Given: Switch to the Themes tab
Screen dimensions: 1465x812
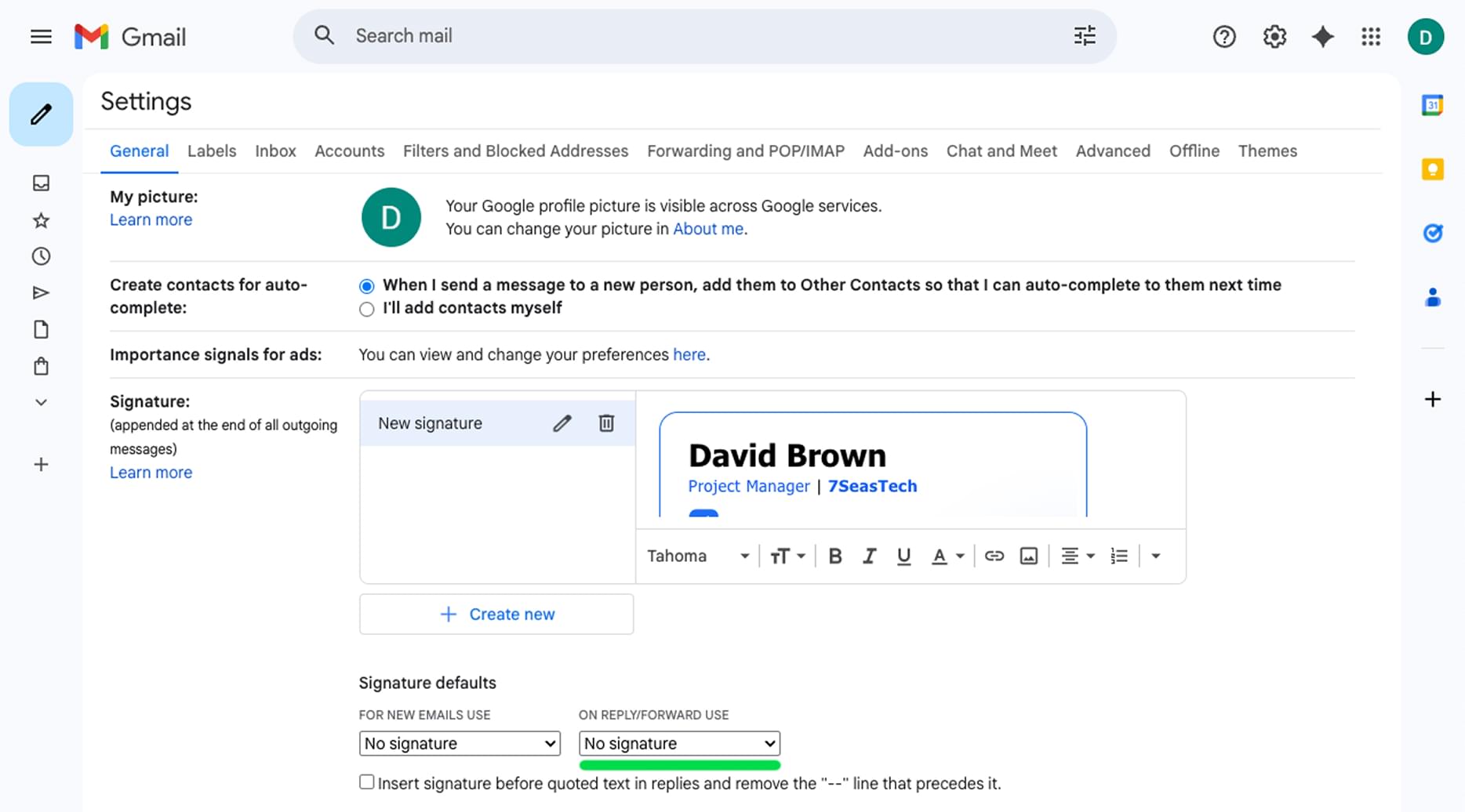Looking at the screenshot, I should pyautogui.click(x=1267, y=150).
